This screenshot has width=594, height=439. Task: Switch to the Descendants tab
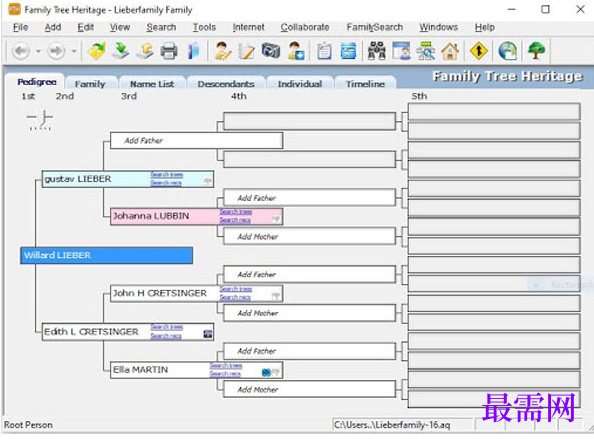pos(226,84)
